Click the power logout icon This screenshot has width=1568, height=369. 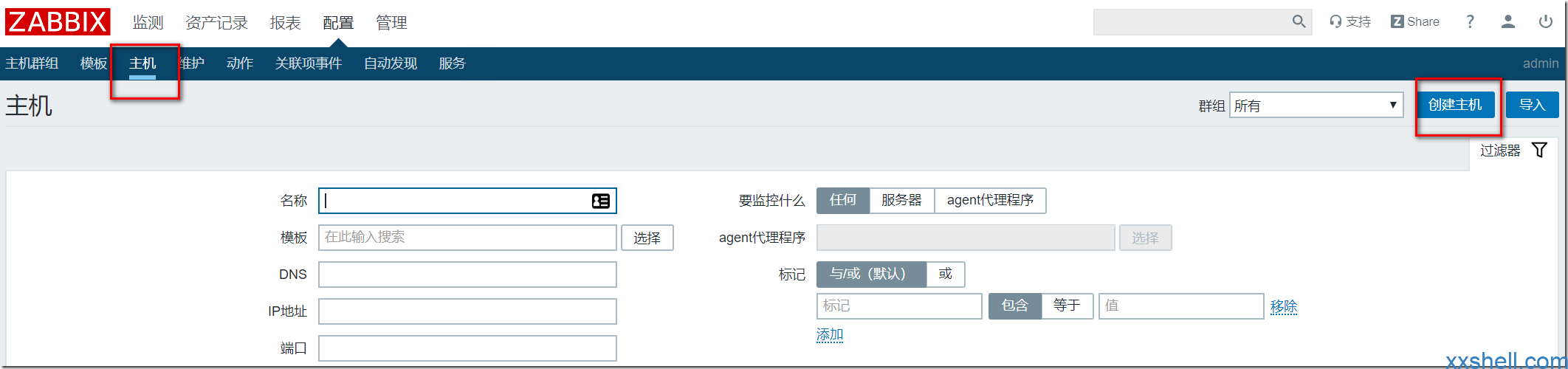click(1546, 21)
